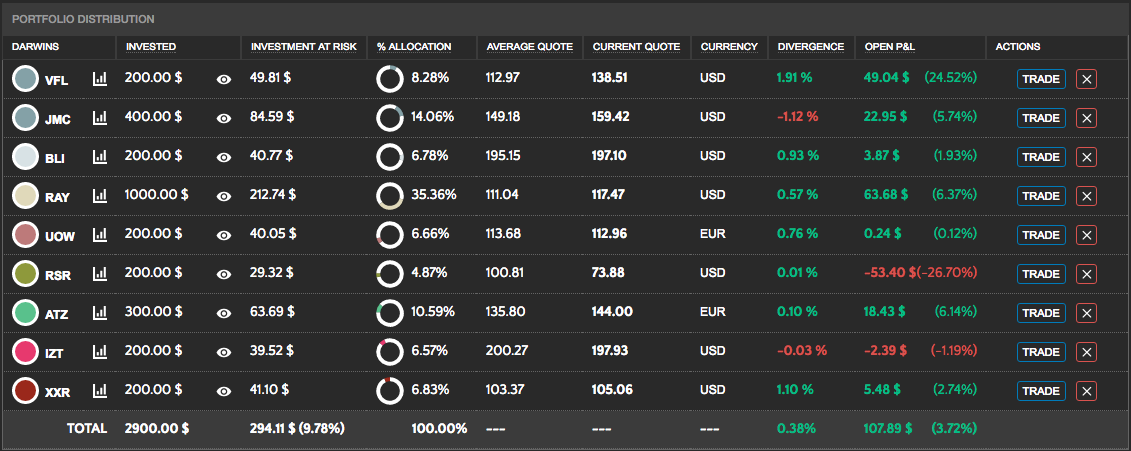The width and height of the screenshot is (1131, 451).
Task: Click the red X for JMC row
Action: tap(1087, 118)
